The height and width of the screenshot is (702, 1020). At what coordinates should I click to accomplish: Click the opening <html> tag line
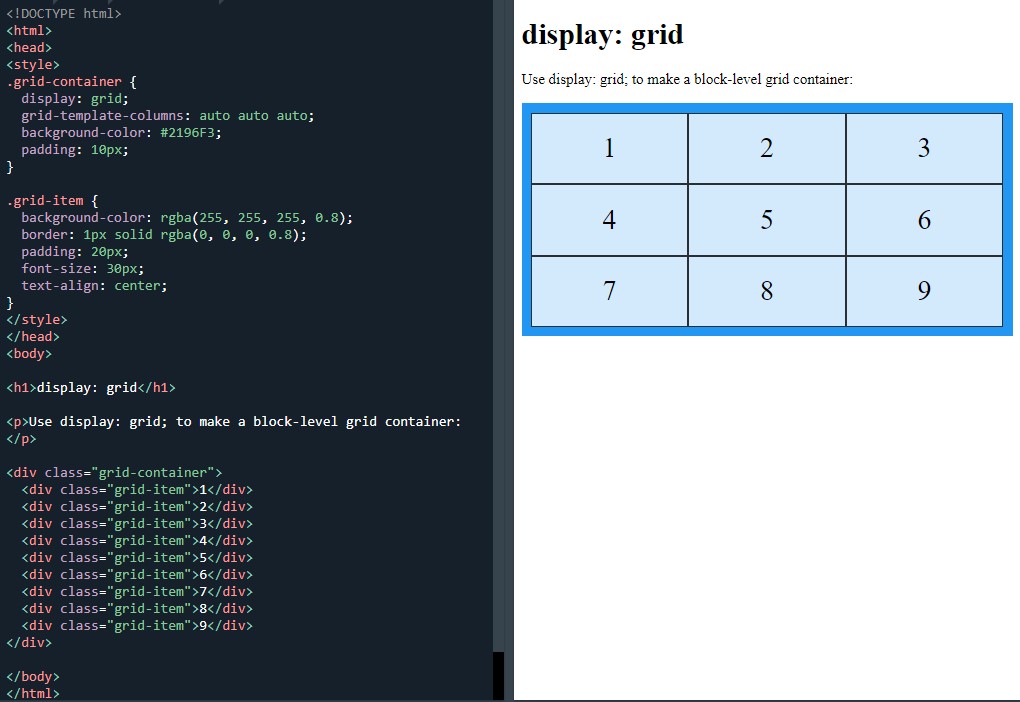29,31
